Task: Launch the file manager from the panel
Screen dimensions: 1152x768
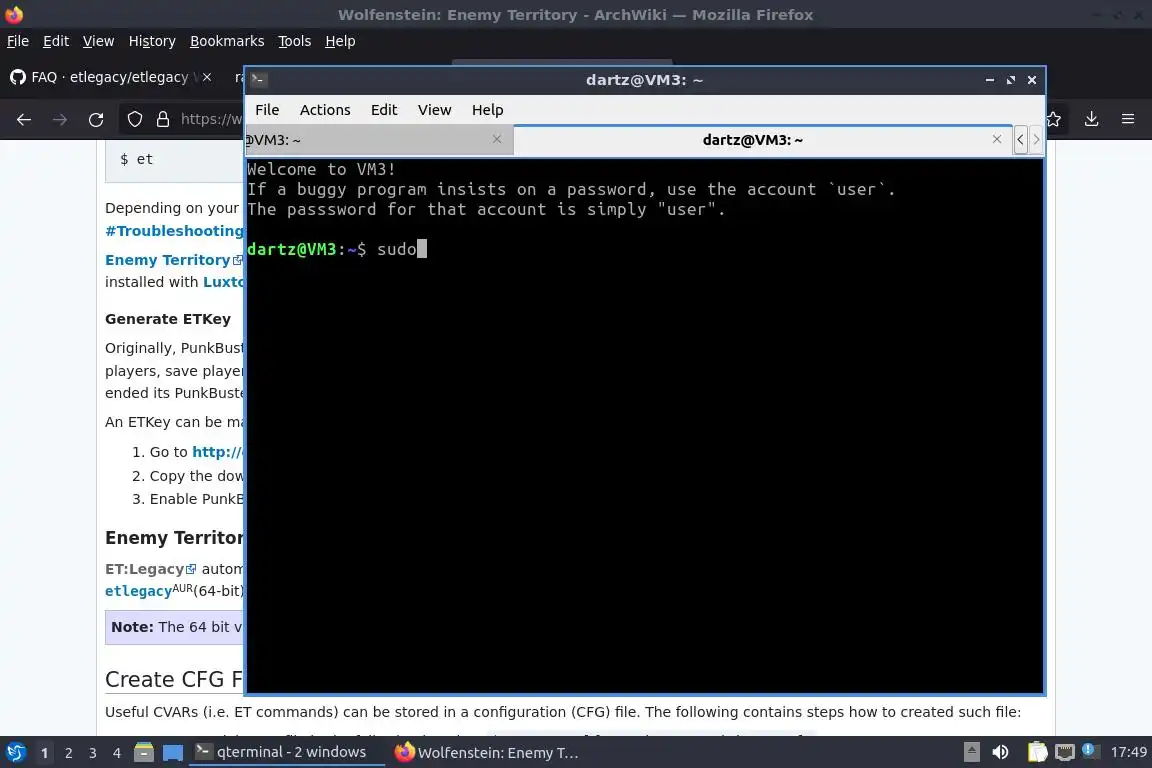Action: (x=144, y=753)
